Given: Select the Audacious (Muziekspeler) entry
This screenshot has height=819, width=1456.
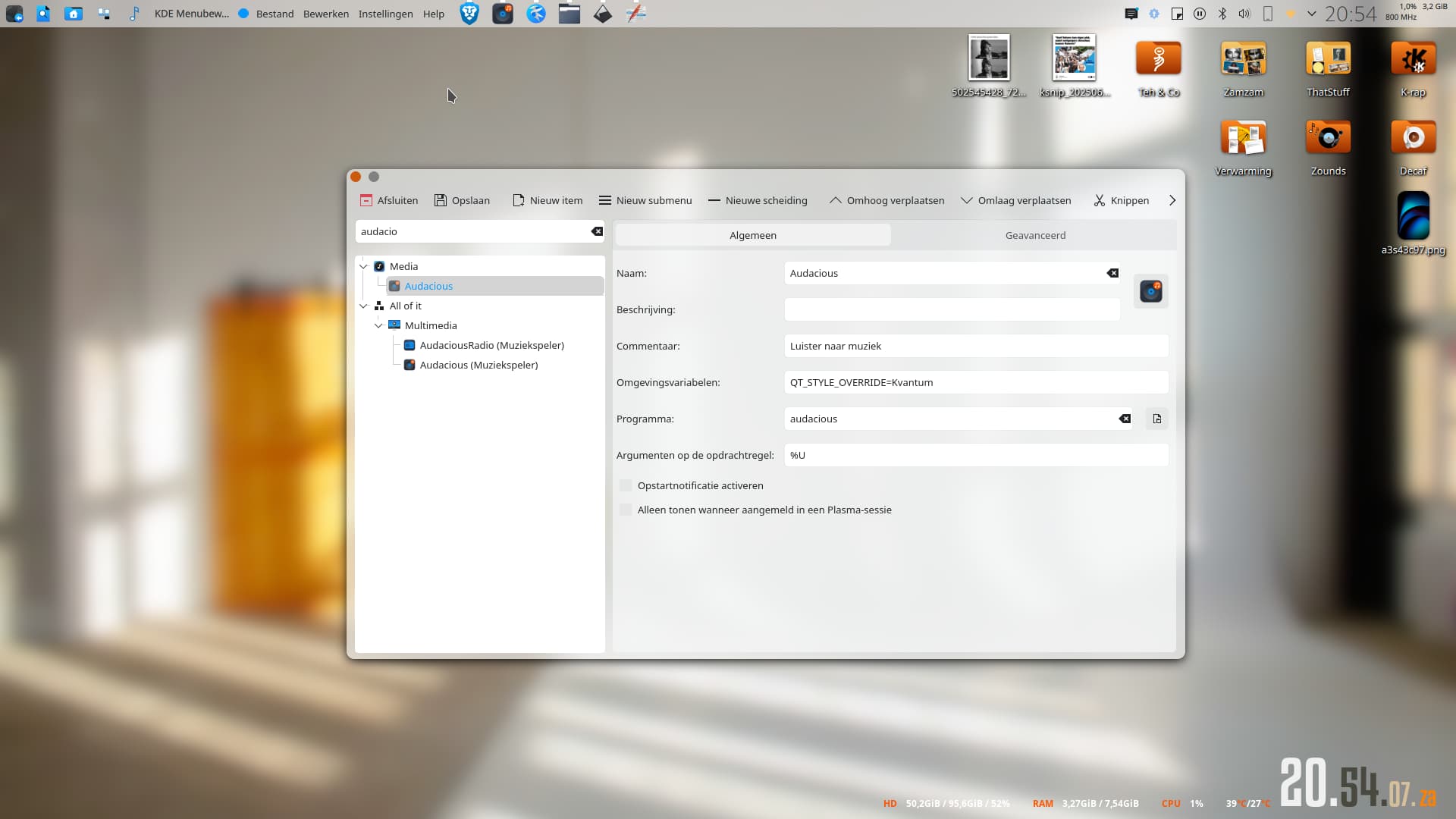Looking at the screenshot, I should [x=479, y=365].
